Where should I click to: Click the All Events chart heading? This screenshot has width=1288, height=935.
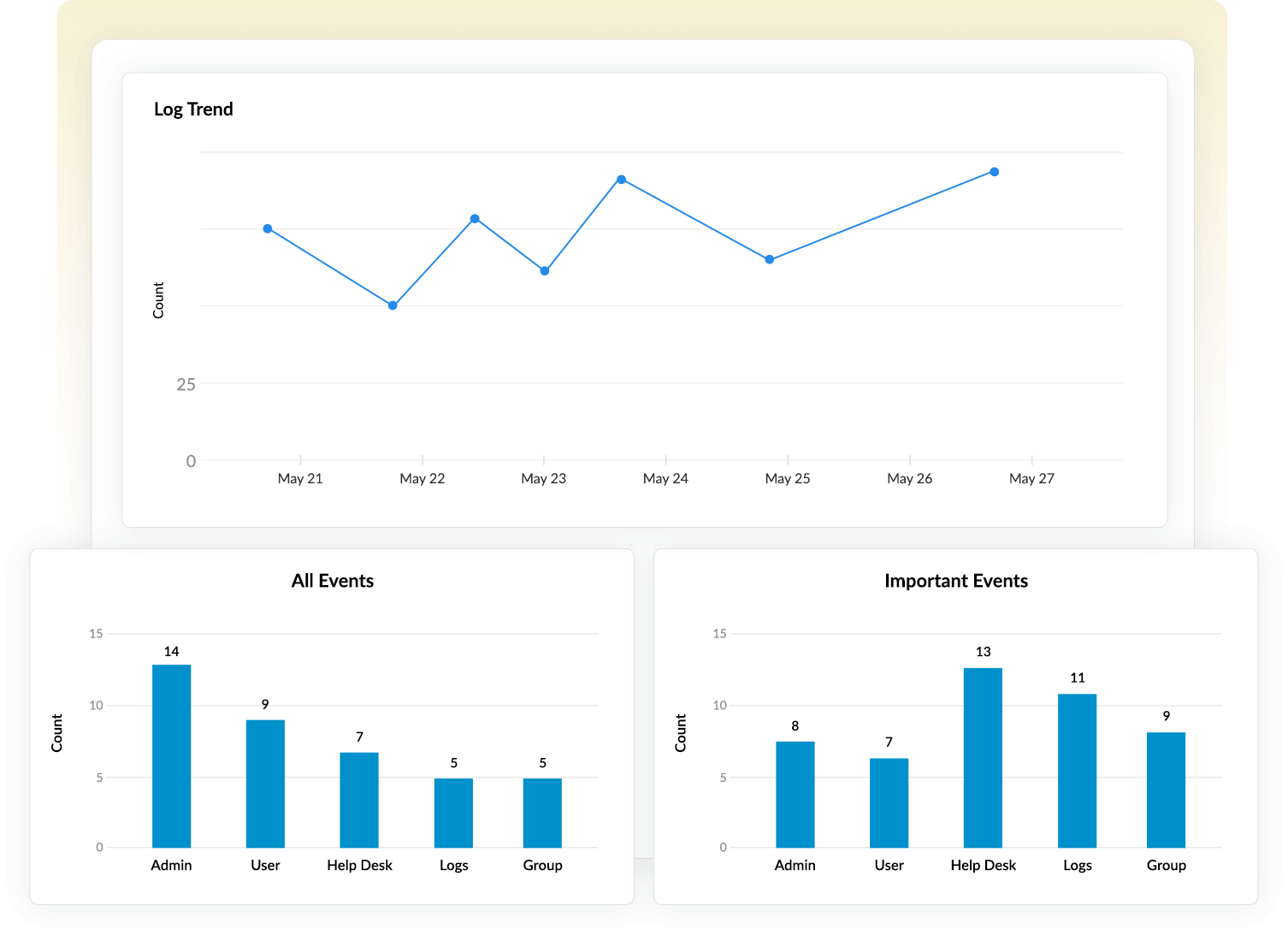333,580
